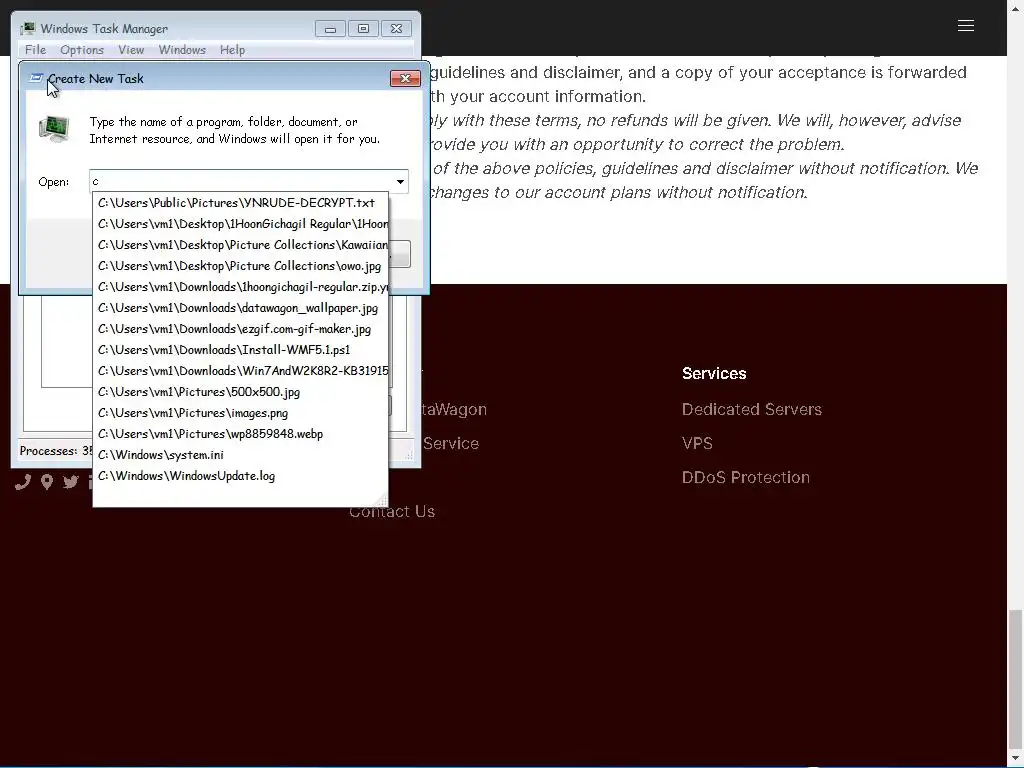Viewport: 1024px width, 768px height.
Task: Open the VPS footer link
Action: 697,443
